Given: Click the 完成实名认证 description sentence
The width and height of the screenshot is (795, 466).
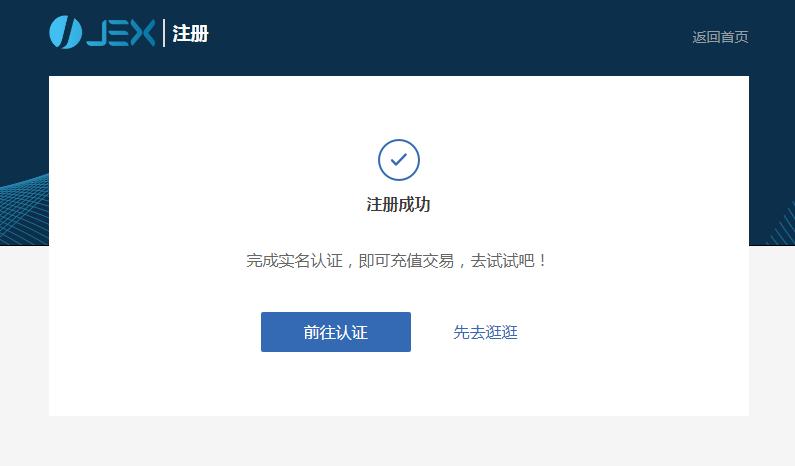Looking at the screenshot, I should click(x=396, y=261).
